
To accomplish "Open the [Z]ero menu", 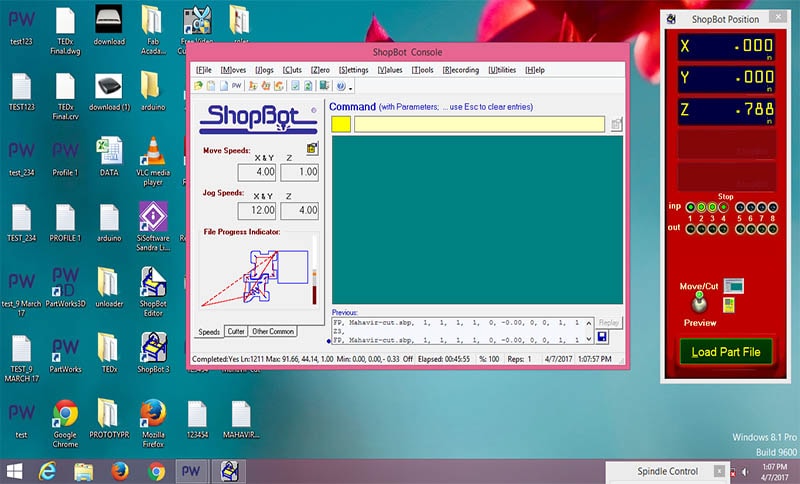I will 320,70.
